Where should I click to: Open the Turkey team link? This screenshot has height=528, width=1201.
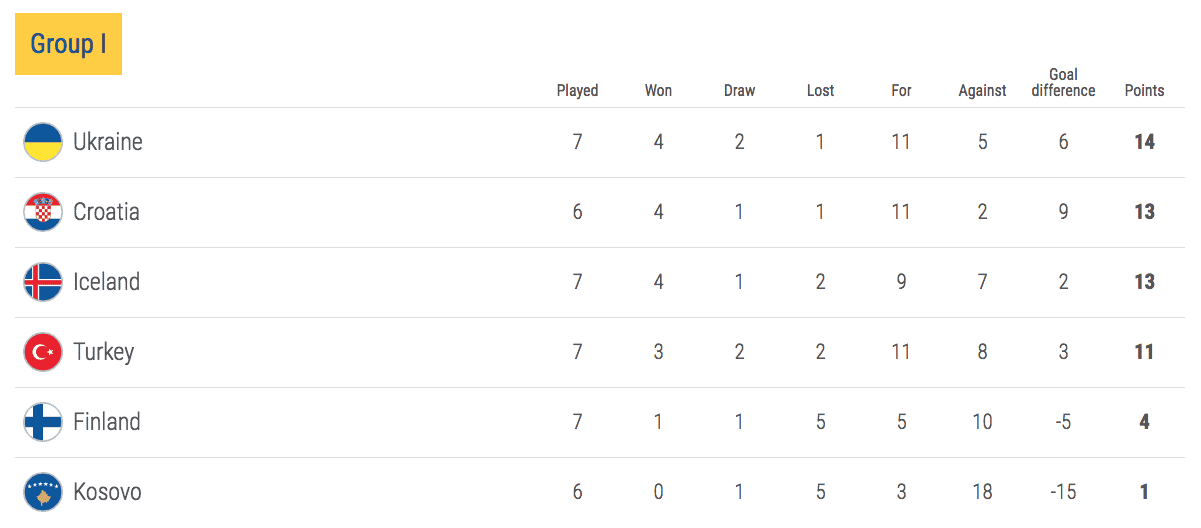tap(103, 353)
